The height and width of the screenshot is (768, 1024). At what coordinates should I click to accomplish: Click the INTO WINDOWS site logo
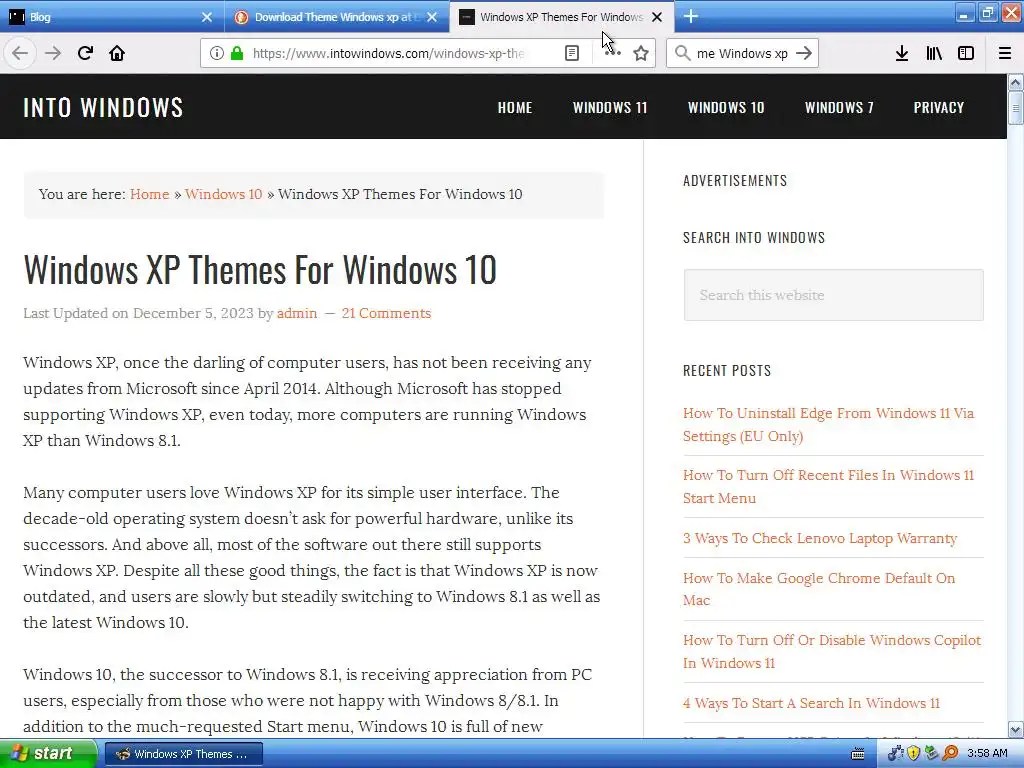click(x=103, y=107)
